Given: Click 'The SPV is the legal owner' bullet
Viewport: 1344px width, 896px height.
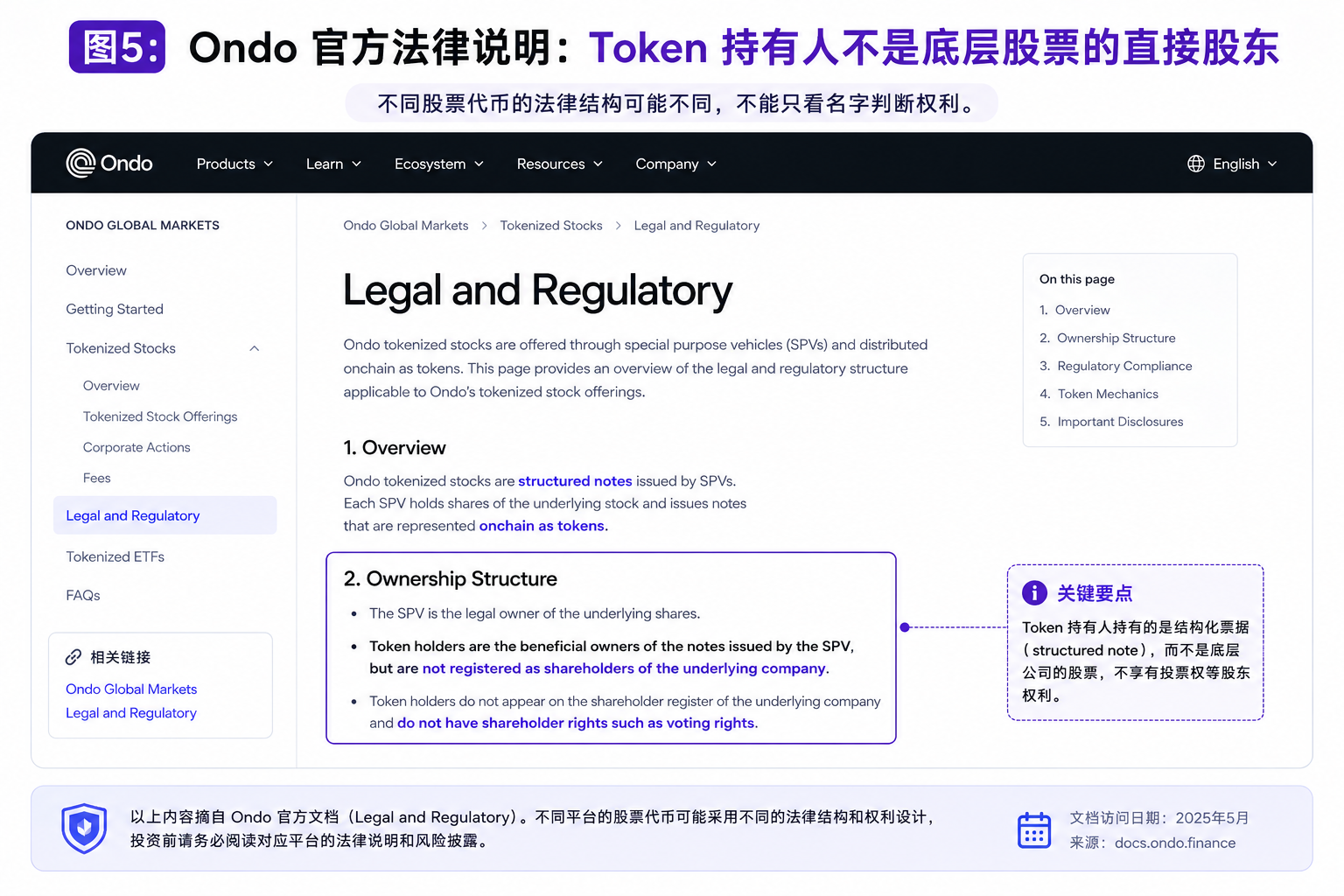Looking at the screenshot, I should click(x=535, y=613).
